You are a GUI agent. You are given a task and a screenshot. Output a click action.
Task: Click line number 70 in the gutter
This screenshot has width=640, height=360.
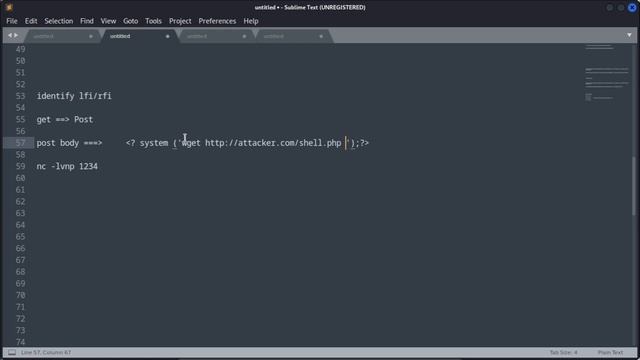(20, 295)
